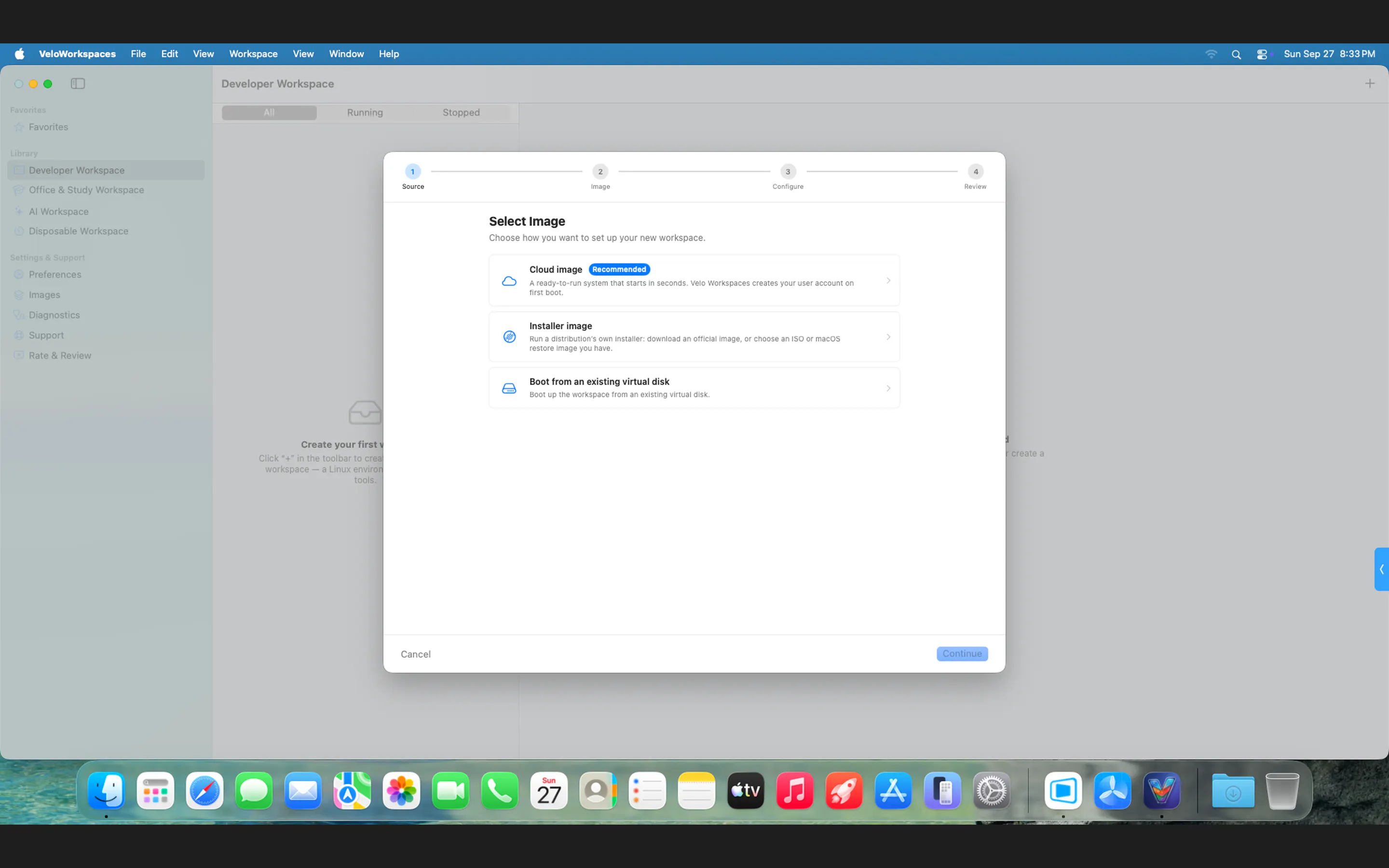The image size is (1389, 868).
Task: Expand the Cloud image option chevron
Action: 888,281
